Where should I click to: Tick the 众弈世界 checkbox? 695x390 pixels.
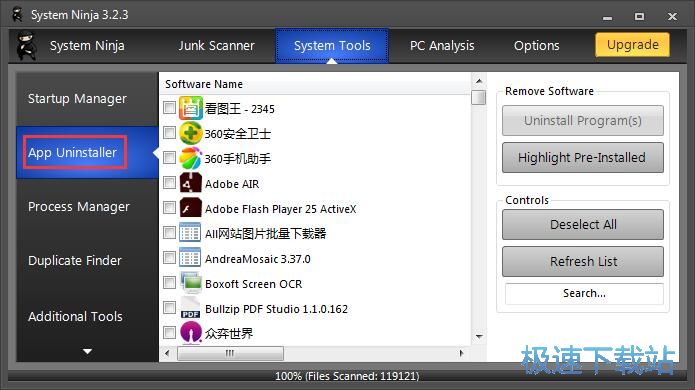[169, 332]
